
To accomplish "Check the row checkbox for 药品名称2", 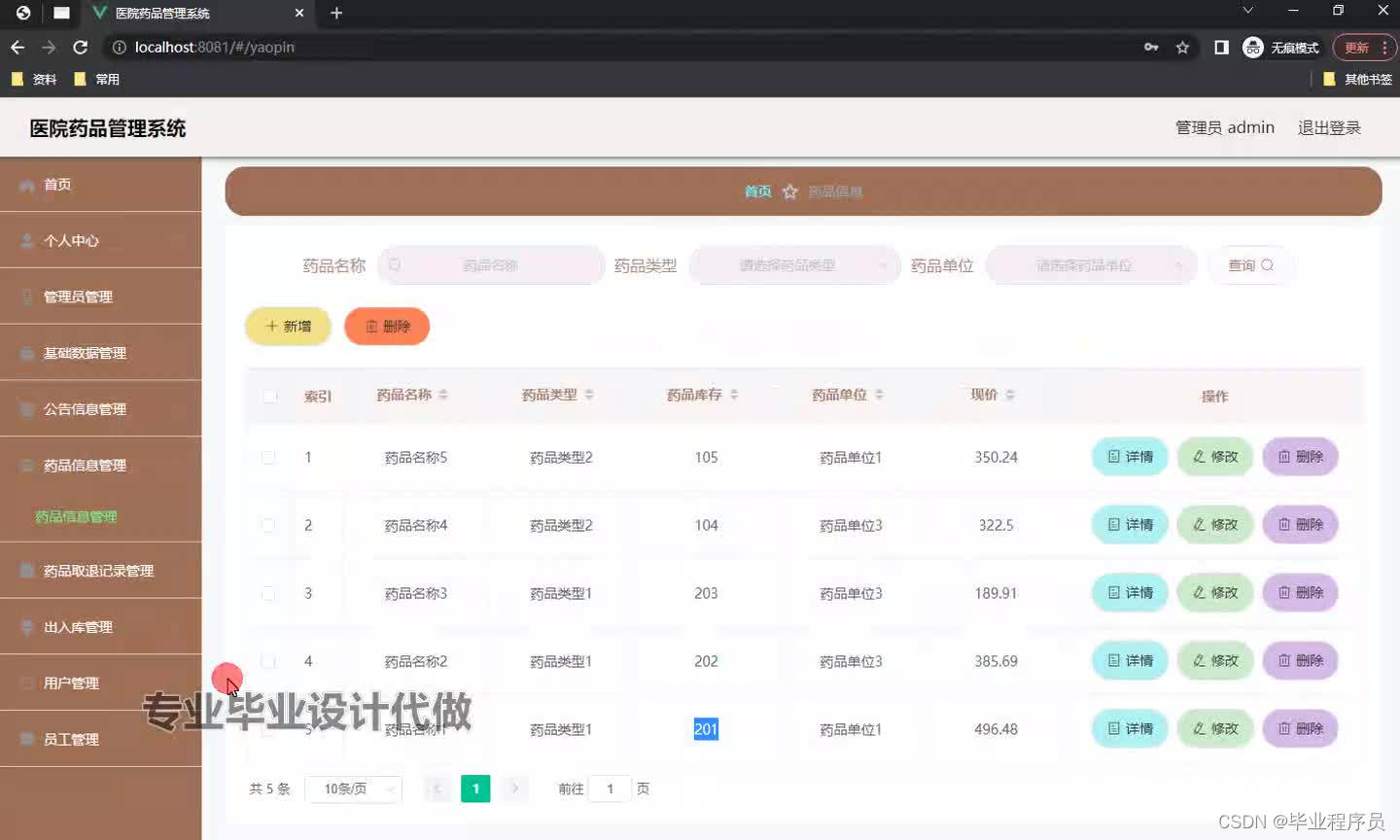I will [268, 661].
